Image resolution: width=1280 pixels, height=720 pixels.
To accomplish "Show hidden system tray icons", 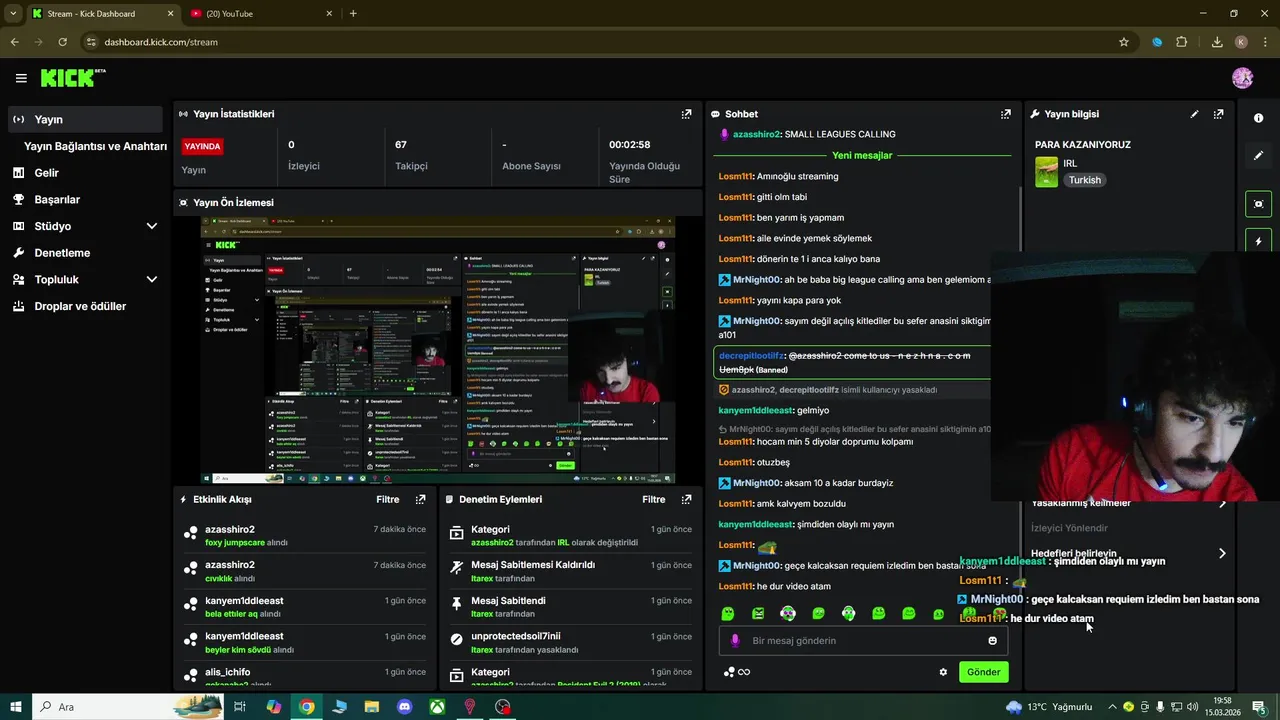I will point(1112,707).
